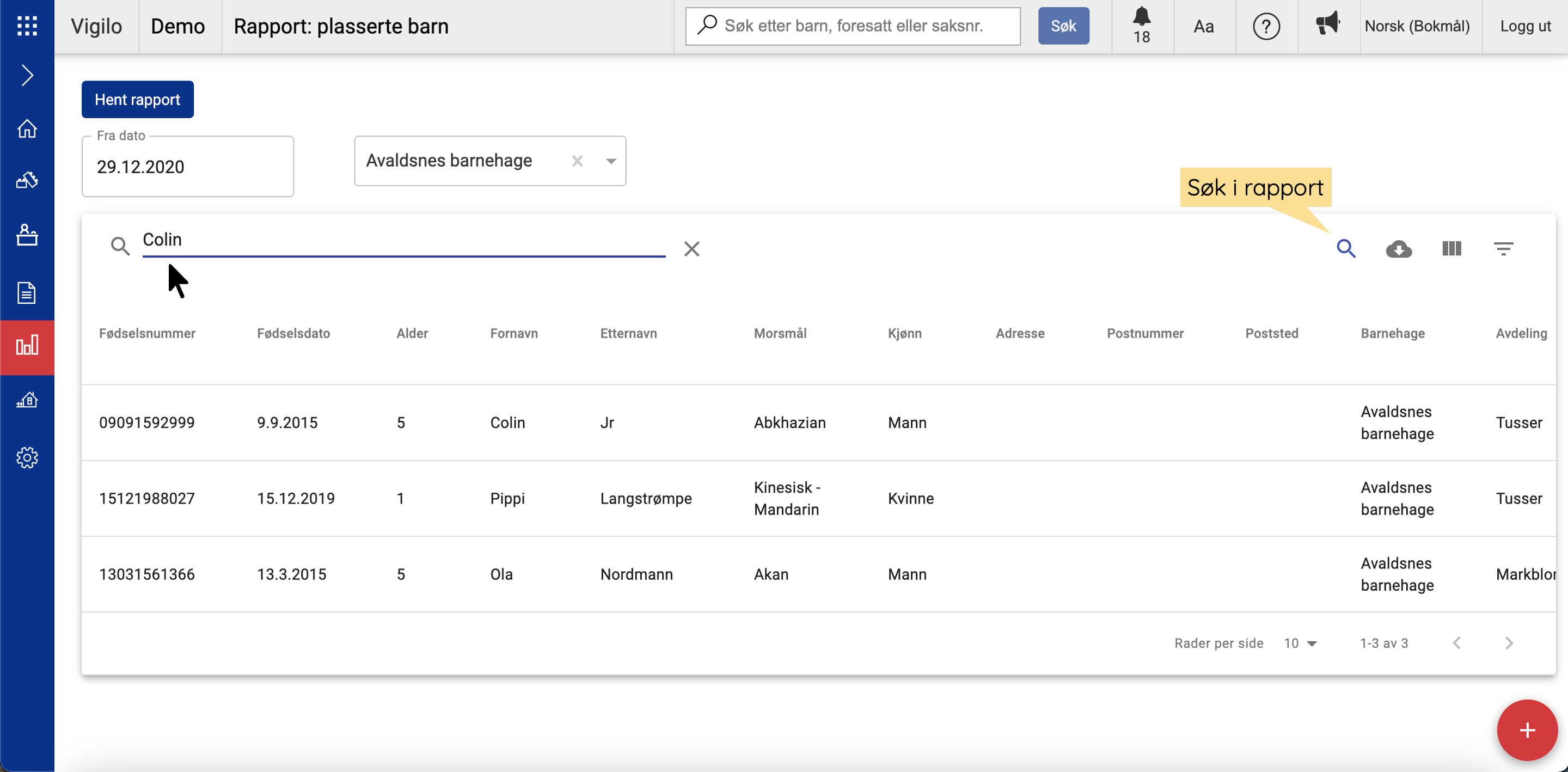The height and width of the screenshot is (772, 1568).
Task: Click the Demo header item
Action: [x=177, y=26]
